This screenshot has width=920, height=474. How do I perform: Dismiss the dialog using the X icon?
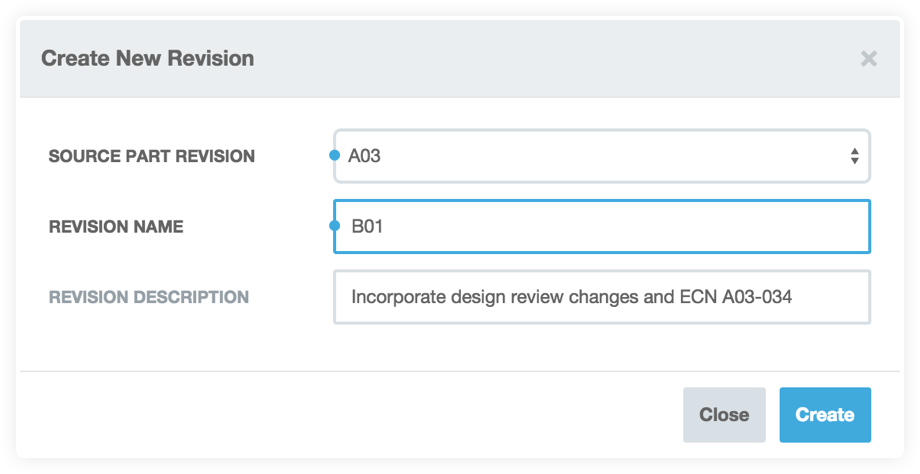[x=868, y=59]
